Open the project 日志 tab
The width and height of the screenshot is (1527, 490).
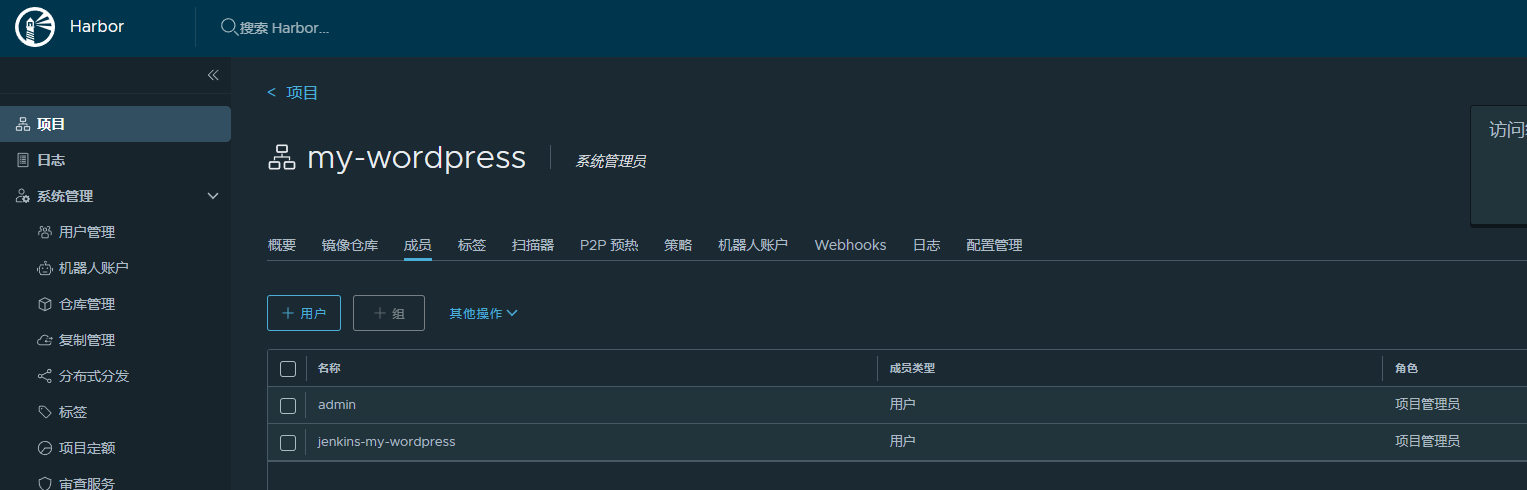click(x=926, y=245)
